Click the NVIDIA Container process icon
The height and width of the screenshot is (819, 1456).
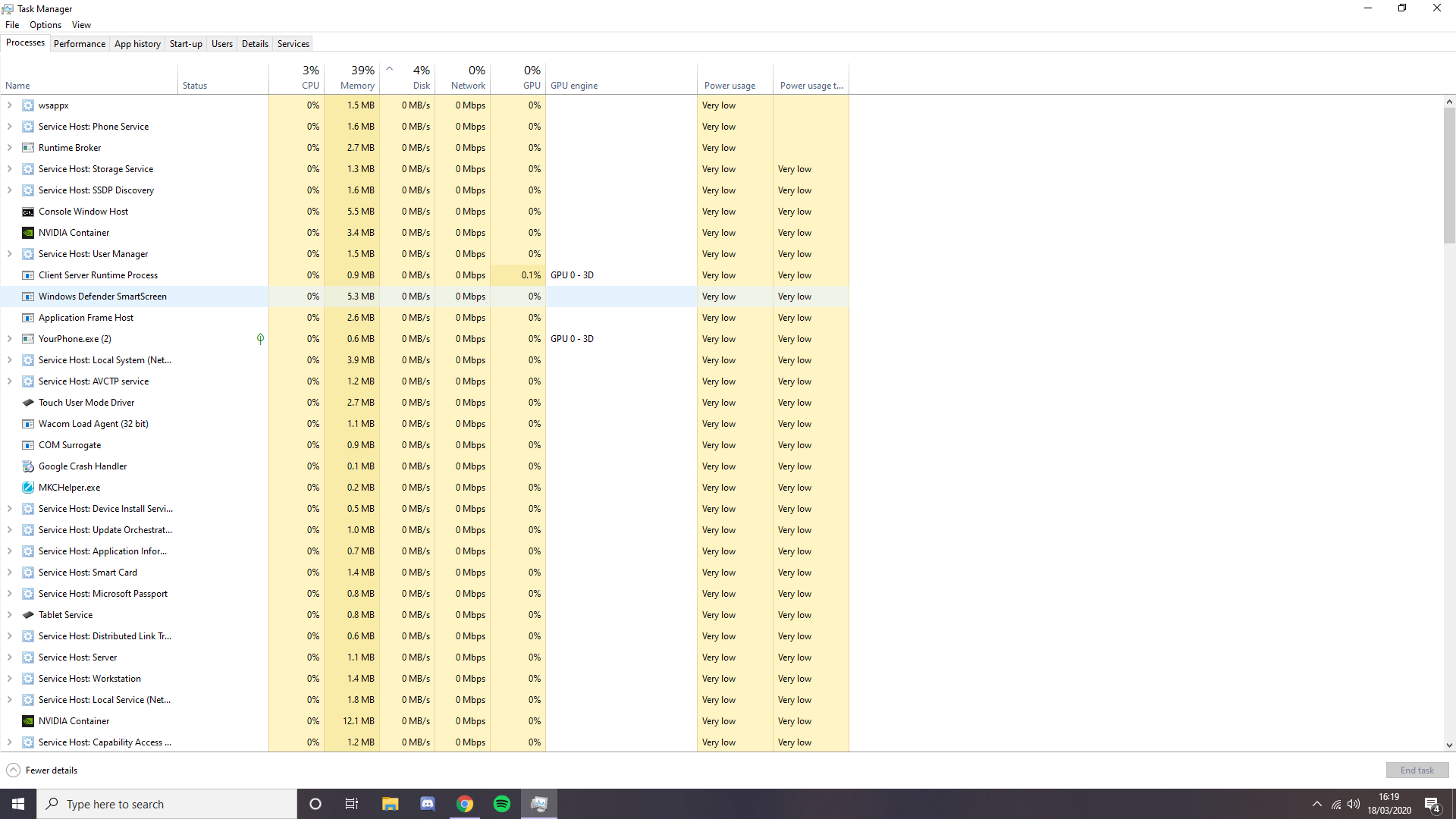[28, 233]
